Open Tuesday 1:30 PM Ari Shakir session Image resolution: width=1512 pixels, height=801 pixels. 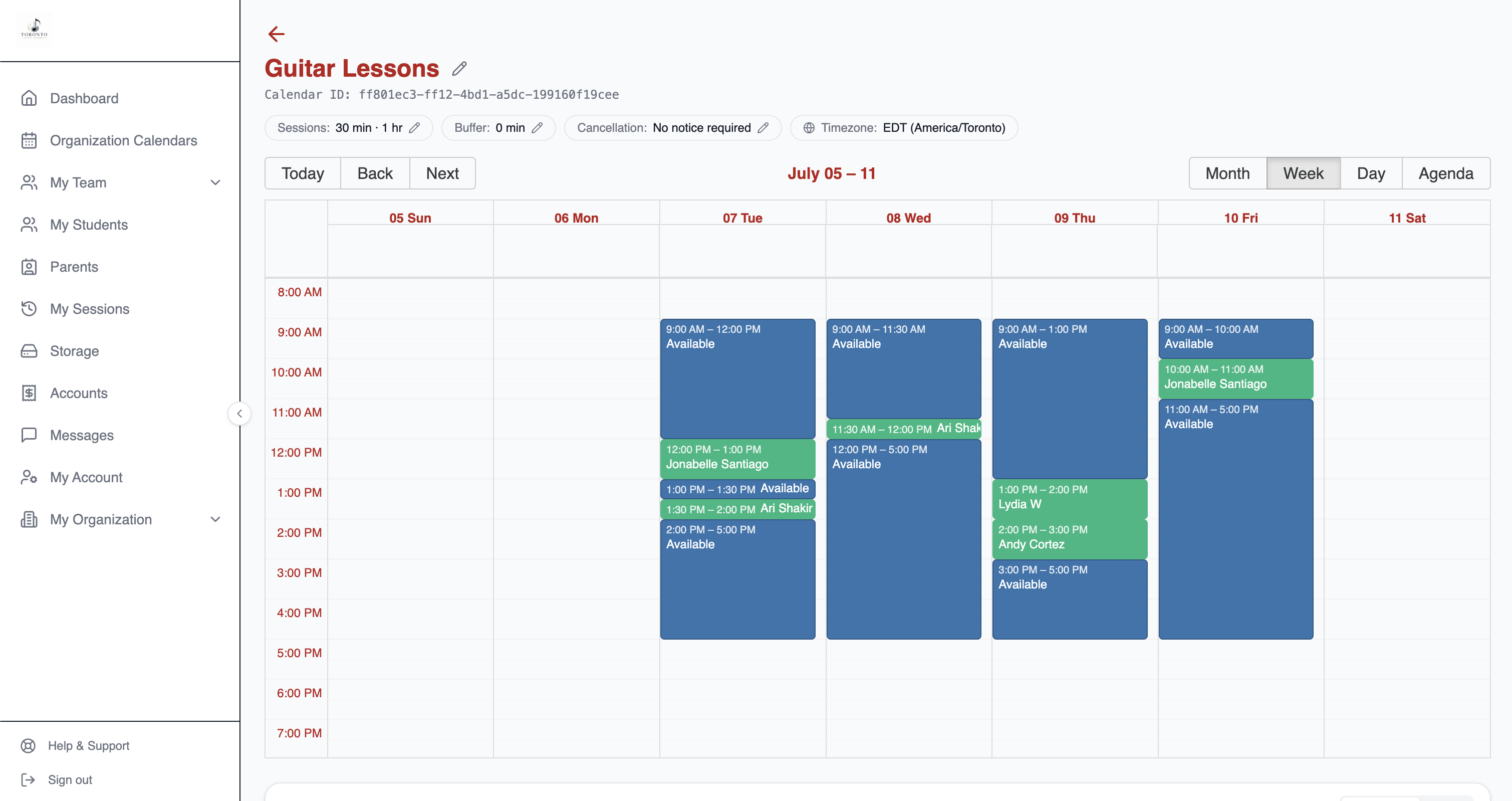[x=737, y=509]
